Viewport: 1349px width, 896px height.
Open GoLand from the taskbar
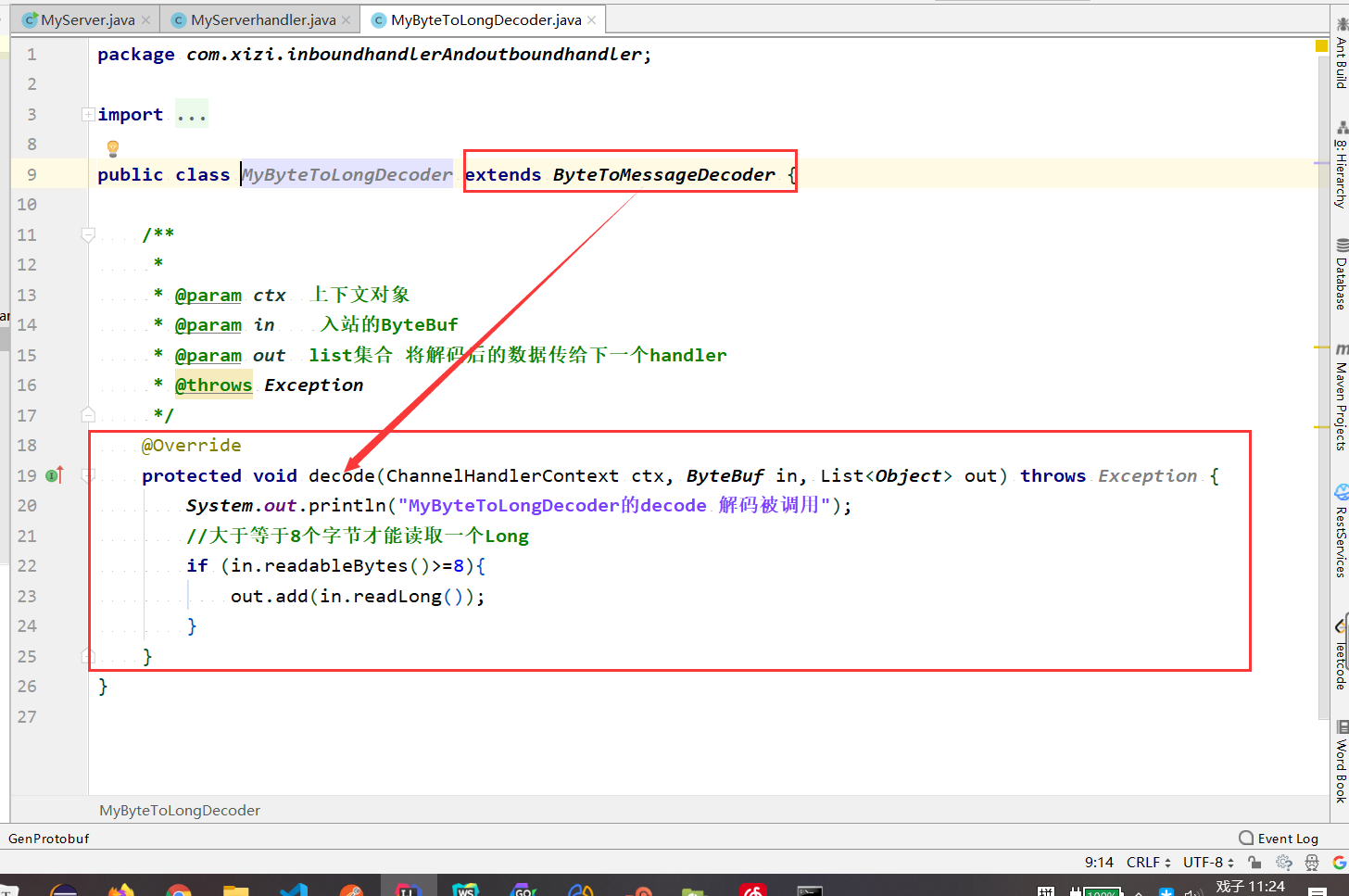point(523,890)
